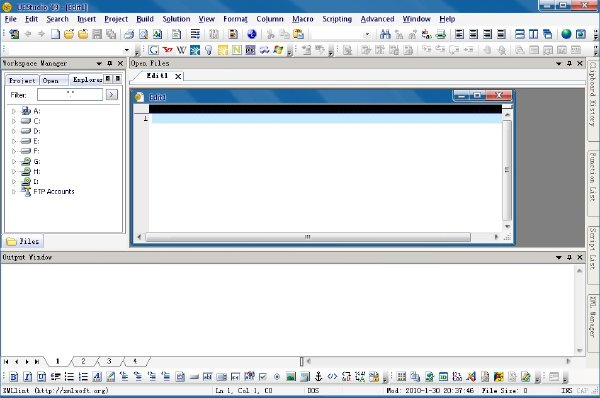Click the Windows flag icon
600x398 pixels.
point(278,50)
